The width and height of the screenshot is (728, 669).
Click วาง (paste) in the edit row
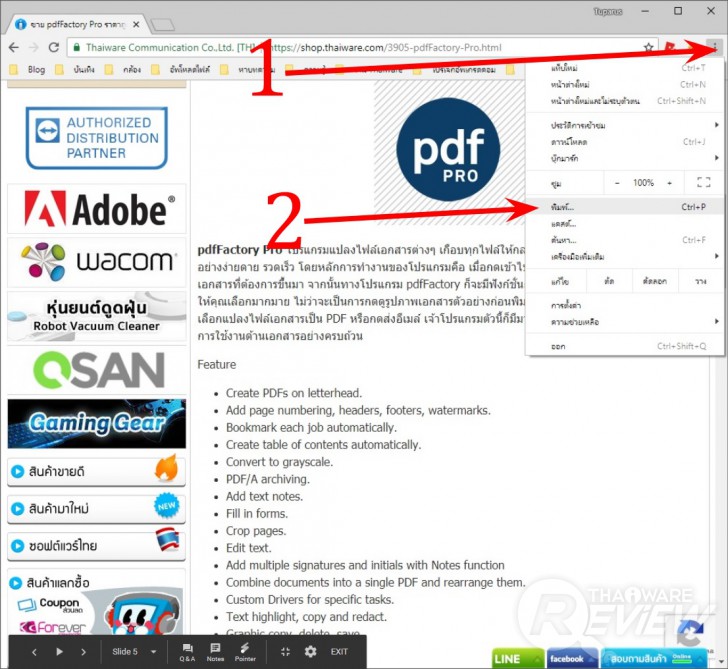[701, 281]
